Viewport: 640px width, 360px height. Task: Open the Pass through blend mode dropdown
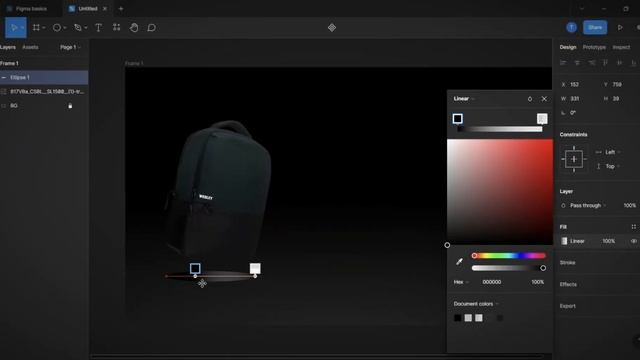588,206
